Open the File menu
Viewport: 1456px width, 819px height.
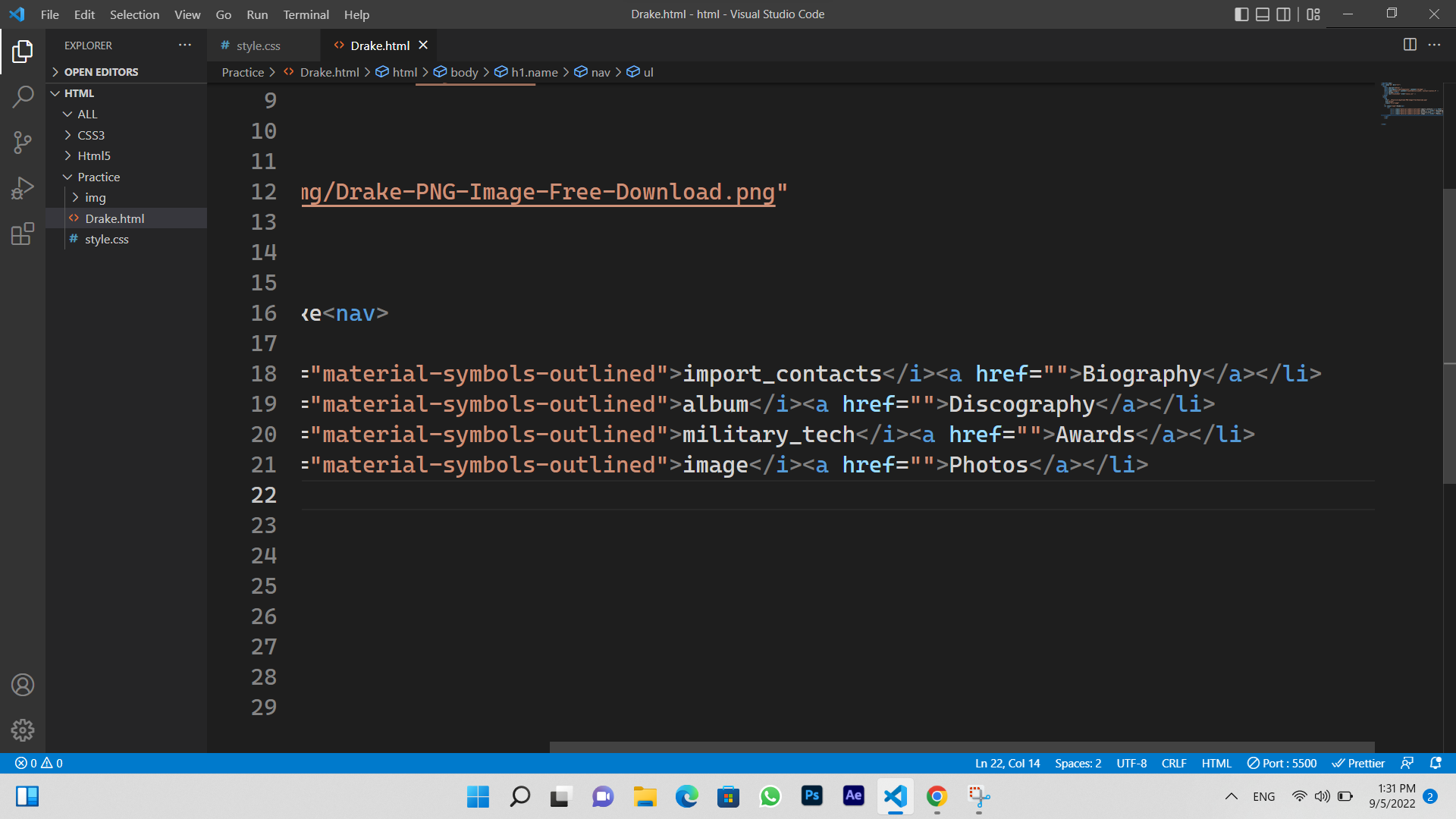click(x=50, y=14)
